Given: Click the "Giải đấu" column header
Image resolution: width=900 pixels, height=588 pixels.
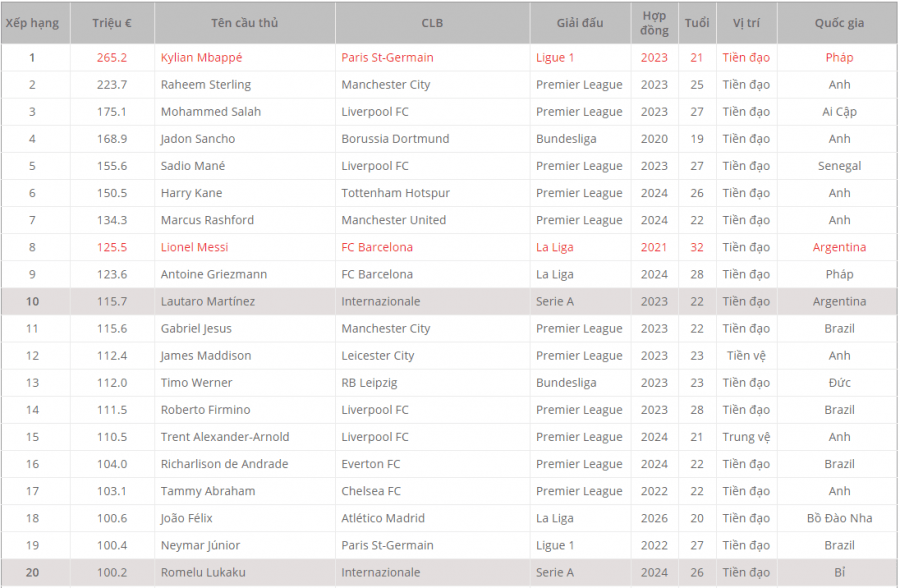Looking at the screenshot, I should [x=580, y=23].
